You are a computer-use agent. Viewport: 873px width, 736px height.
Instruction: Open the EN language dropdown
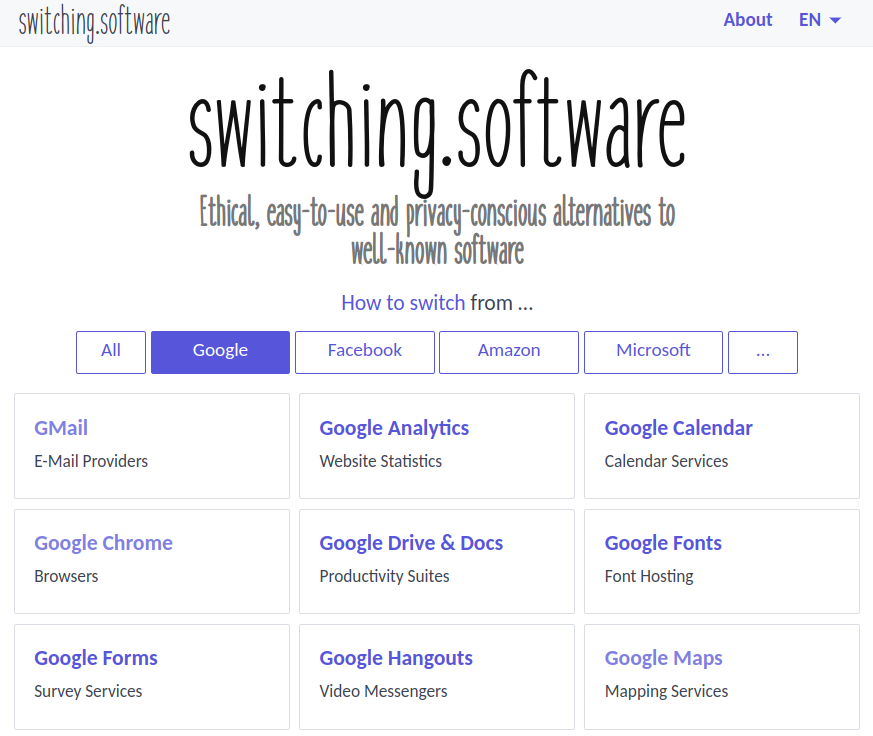point(820,20)
